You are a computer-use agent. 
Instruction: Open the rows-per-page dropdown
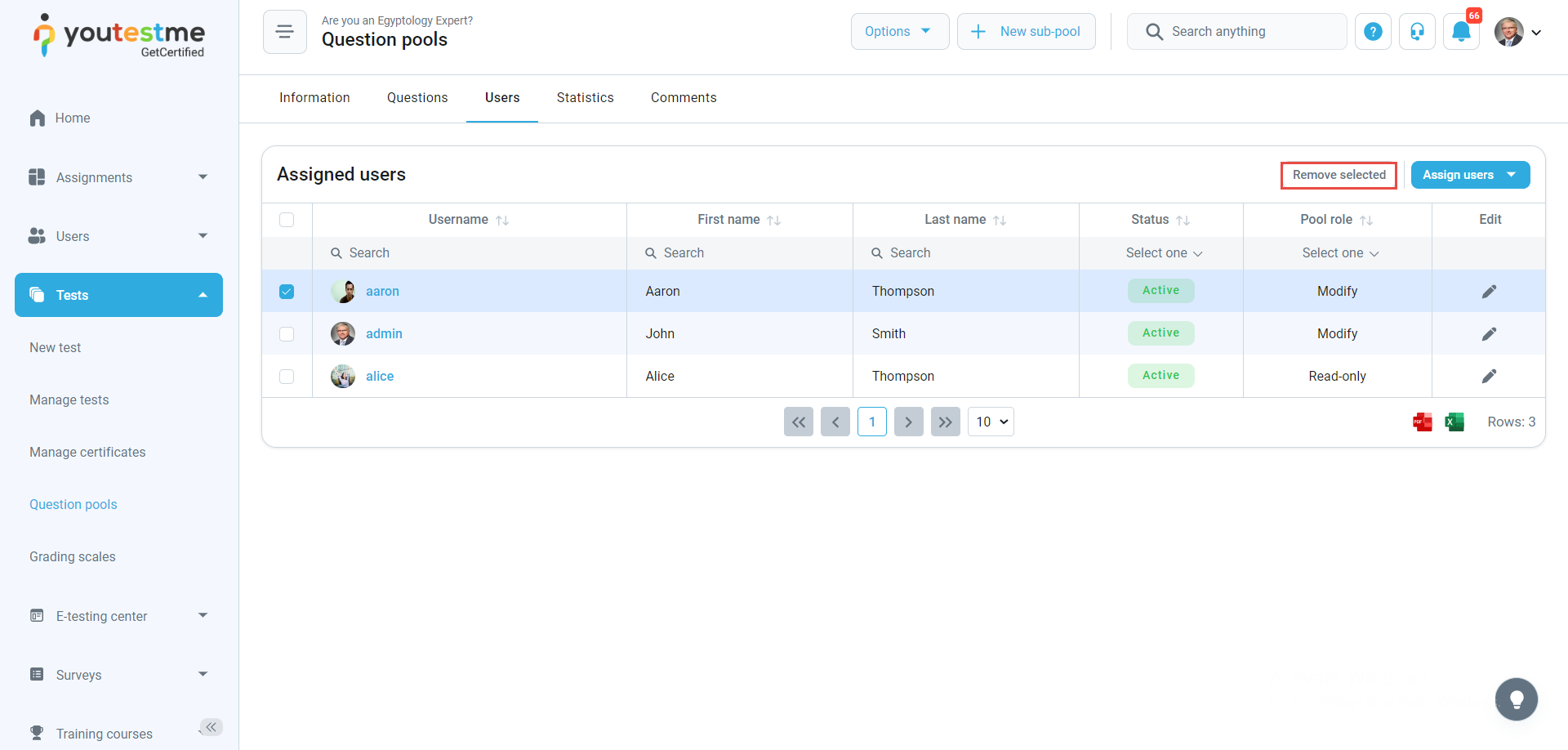click(x=991, y=422)
